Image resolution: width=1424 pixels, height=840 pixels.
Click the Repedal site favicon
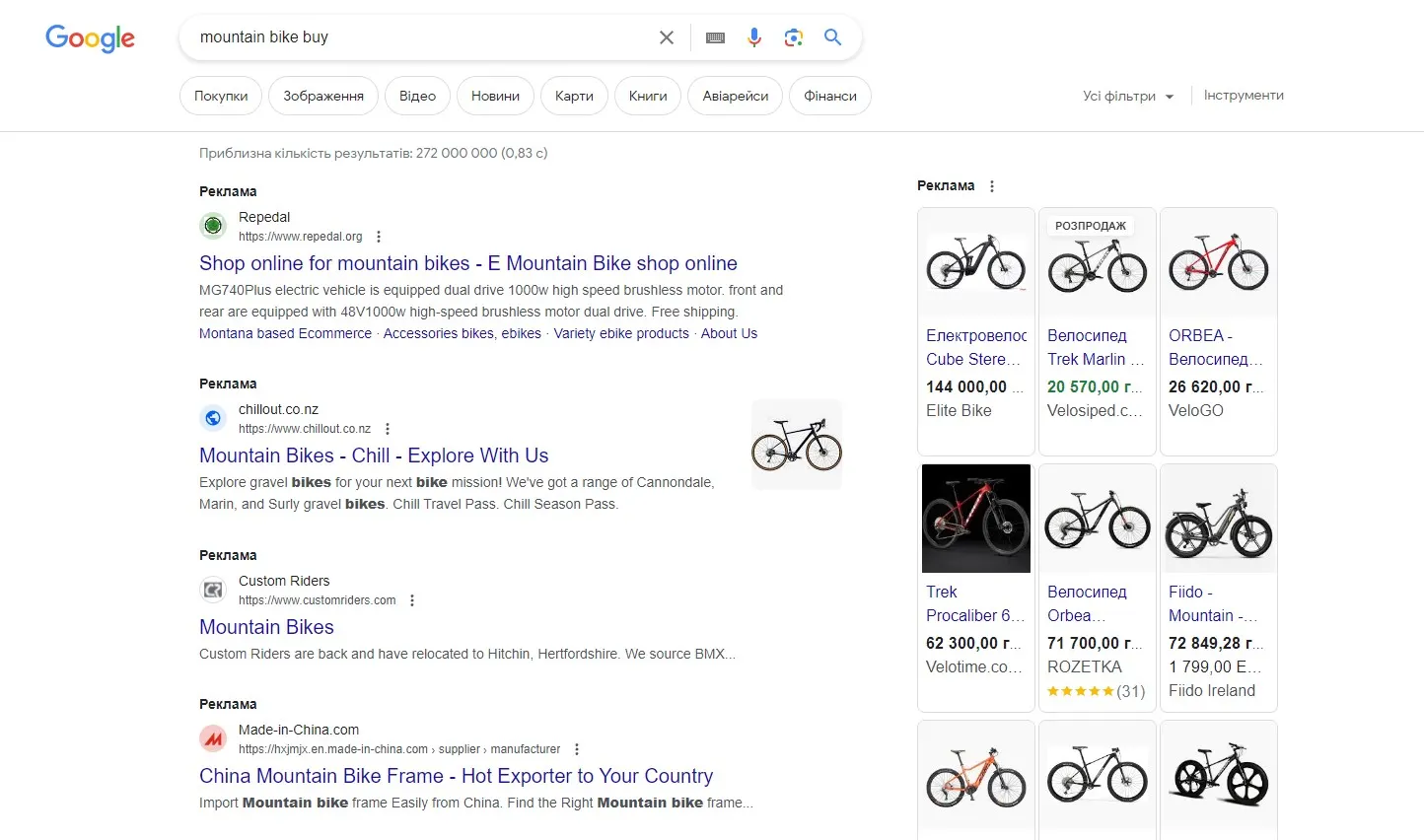pyautogui.click(x=213, y=226)
